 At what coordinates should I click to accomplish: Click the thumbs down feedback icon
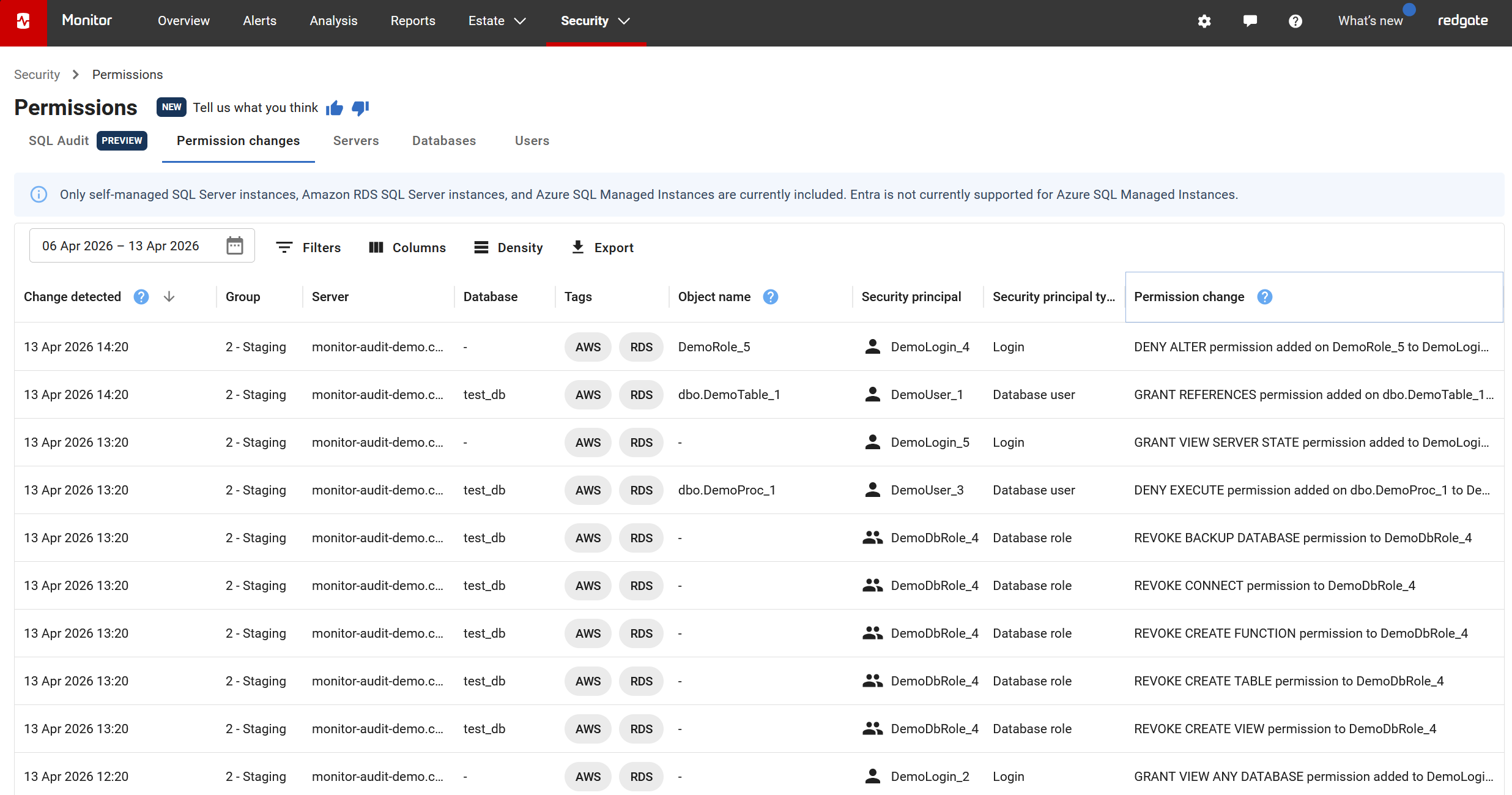click(360, 108)
